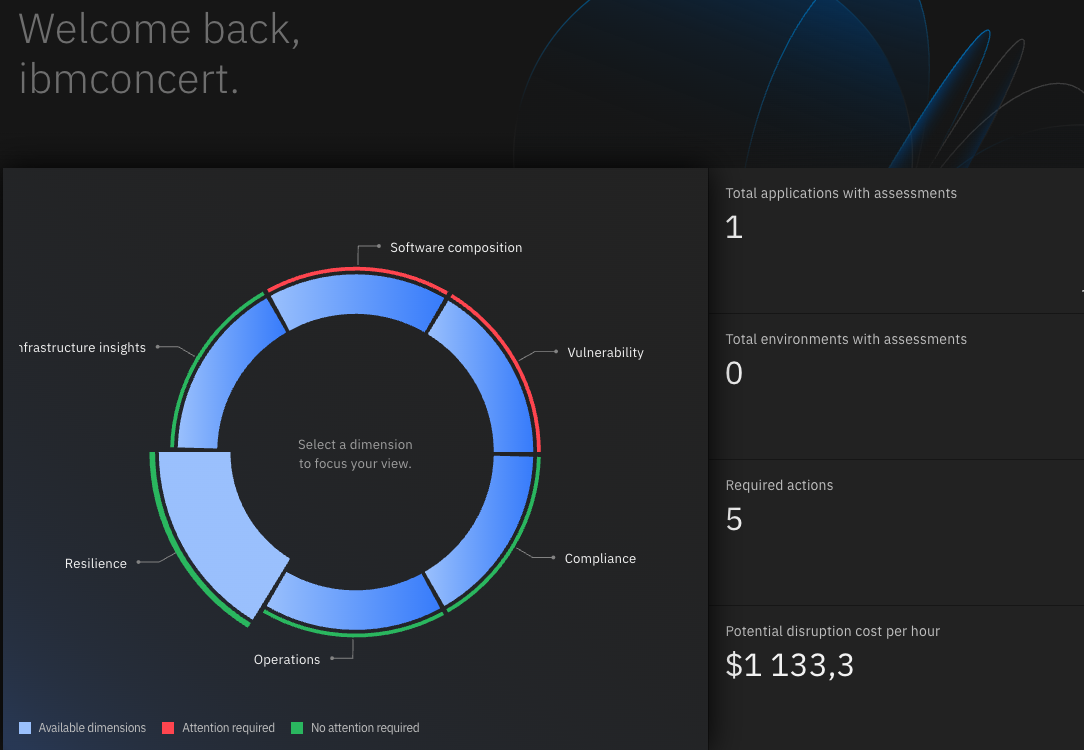Viewport: 1084px width, 750px height.
Task: Click the No attention required legend text
Action: (x=365, y=728)
